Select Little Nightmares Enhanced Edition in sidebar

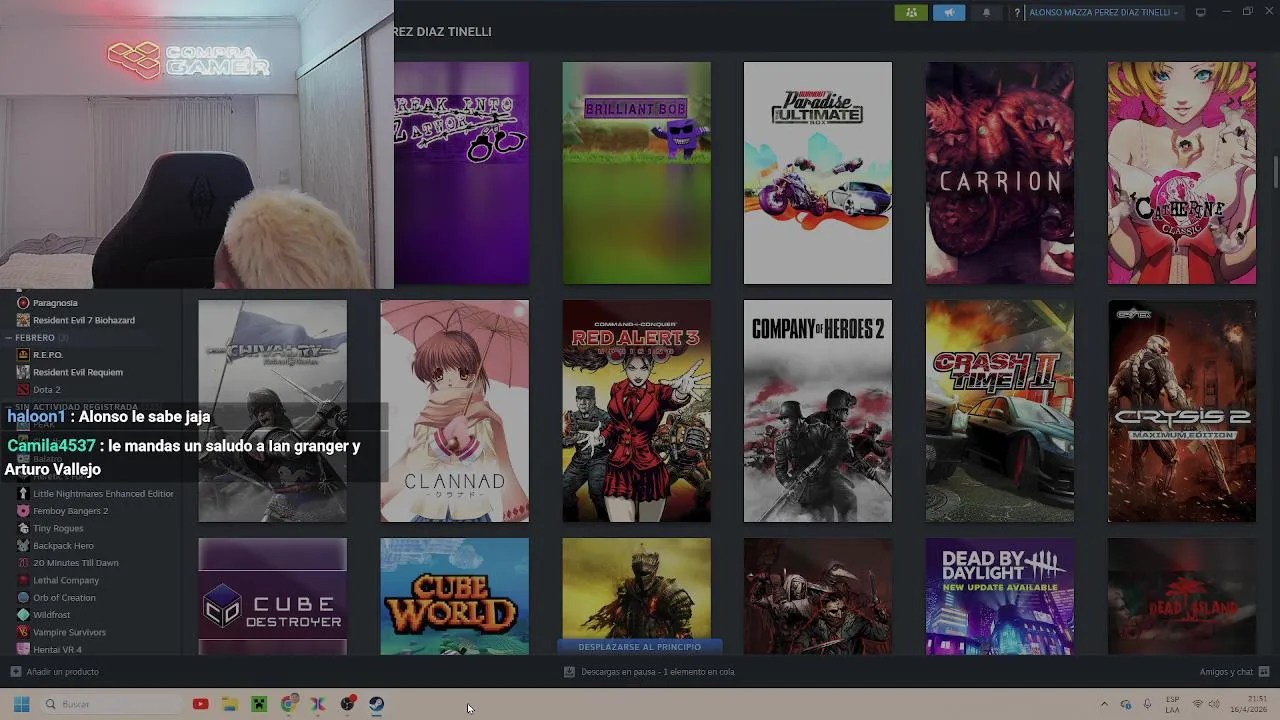pyautogui.click(x=103, y=494)
